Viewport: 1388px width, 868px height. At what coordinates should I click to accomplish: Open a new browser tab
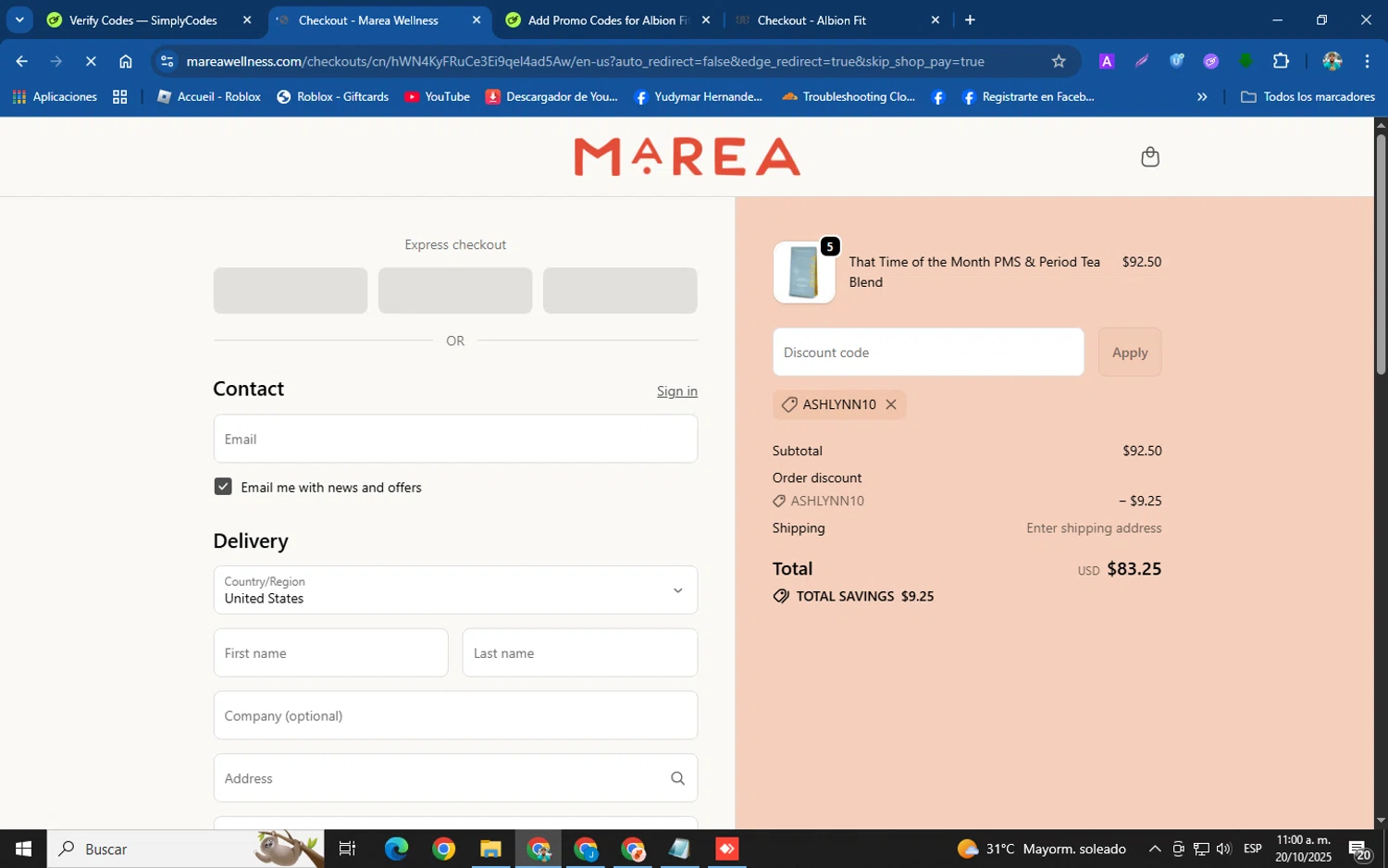(x=970, y=19)
